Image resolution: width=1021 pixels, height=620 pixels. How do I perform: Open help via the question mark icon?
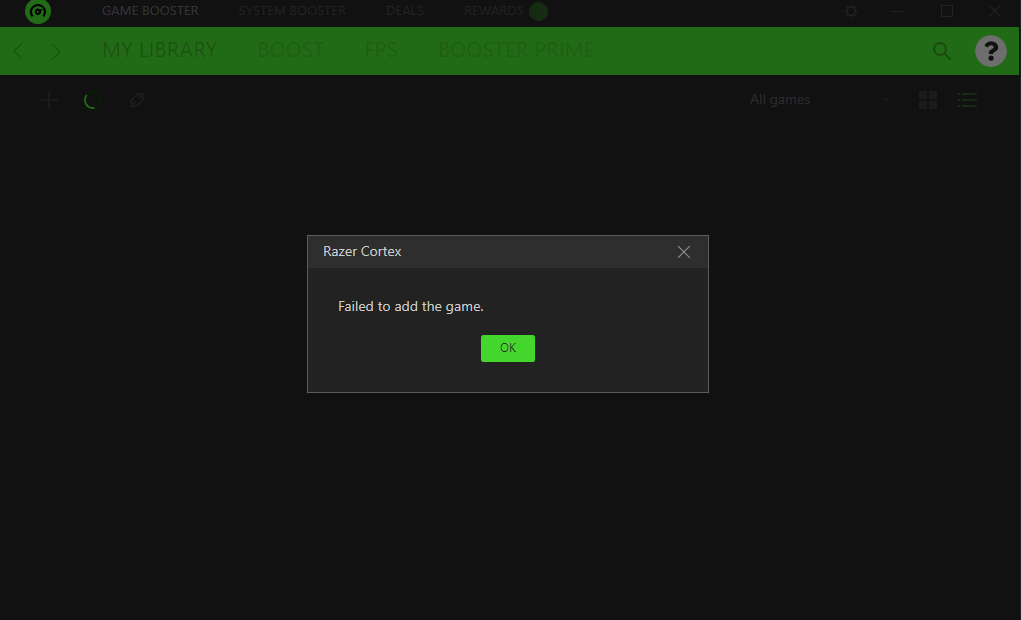tap(990, 51)
